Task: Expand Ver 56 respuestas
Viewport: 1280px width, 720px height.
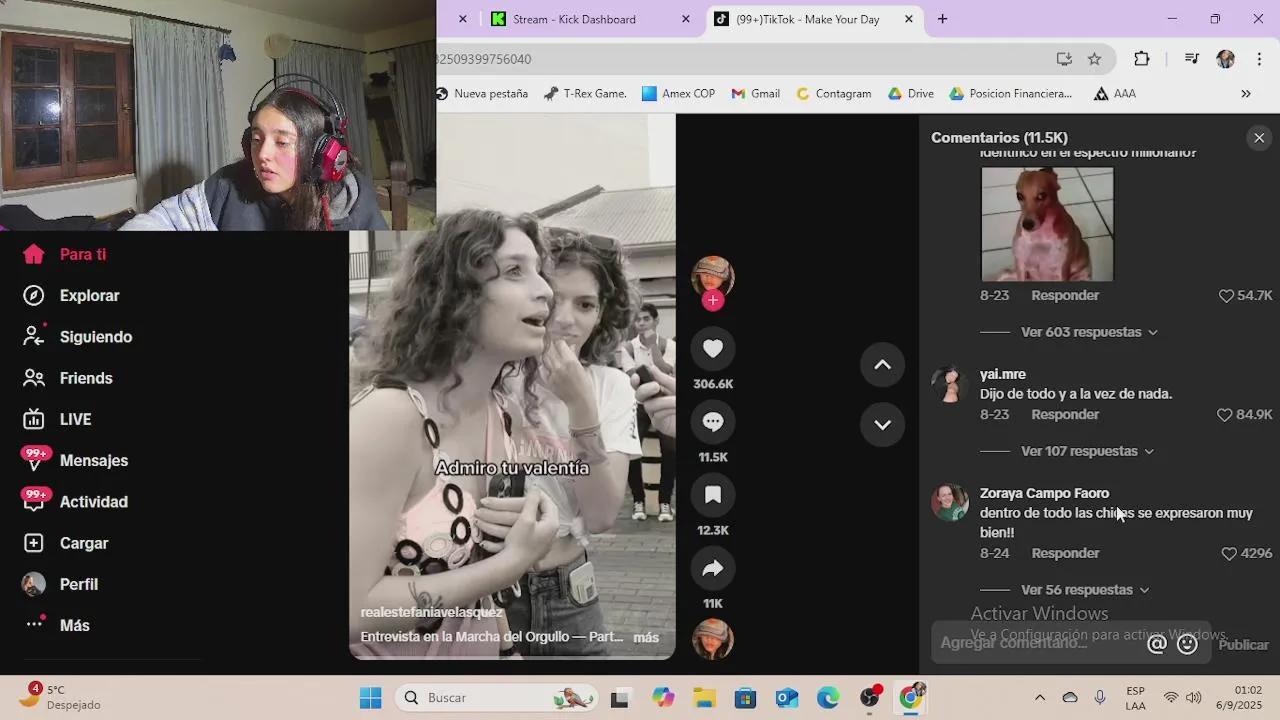Action: point(1085,590)
